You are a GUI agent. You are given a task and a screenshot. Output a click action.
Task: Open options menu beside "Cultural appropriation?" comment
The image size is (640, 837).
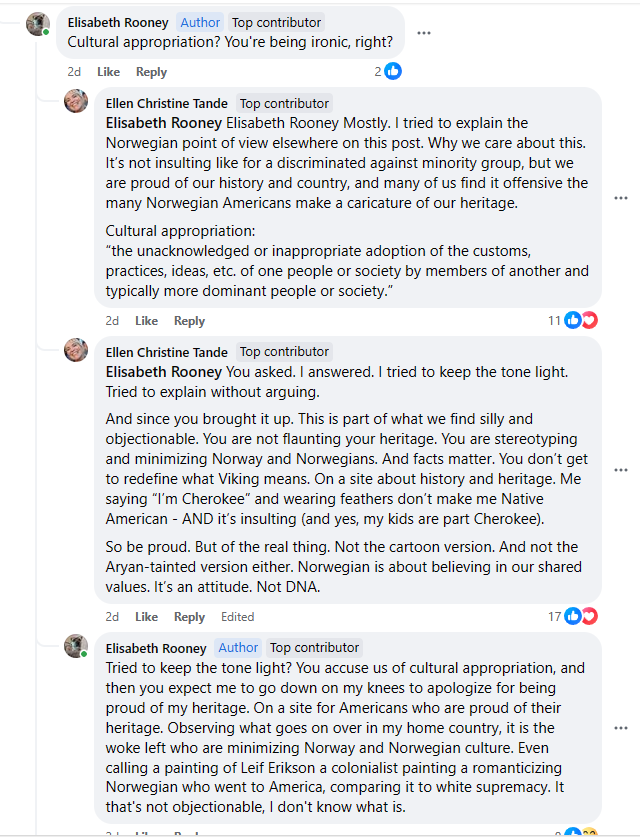tap(424, 32)
